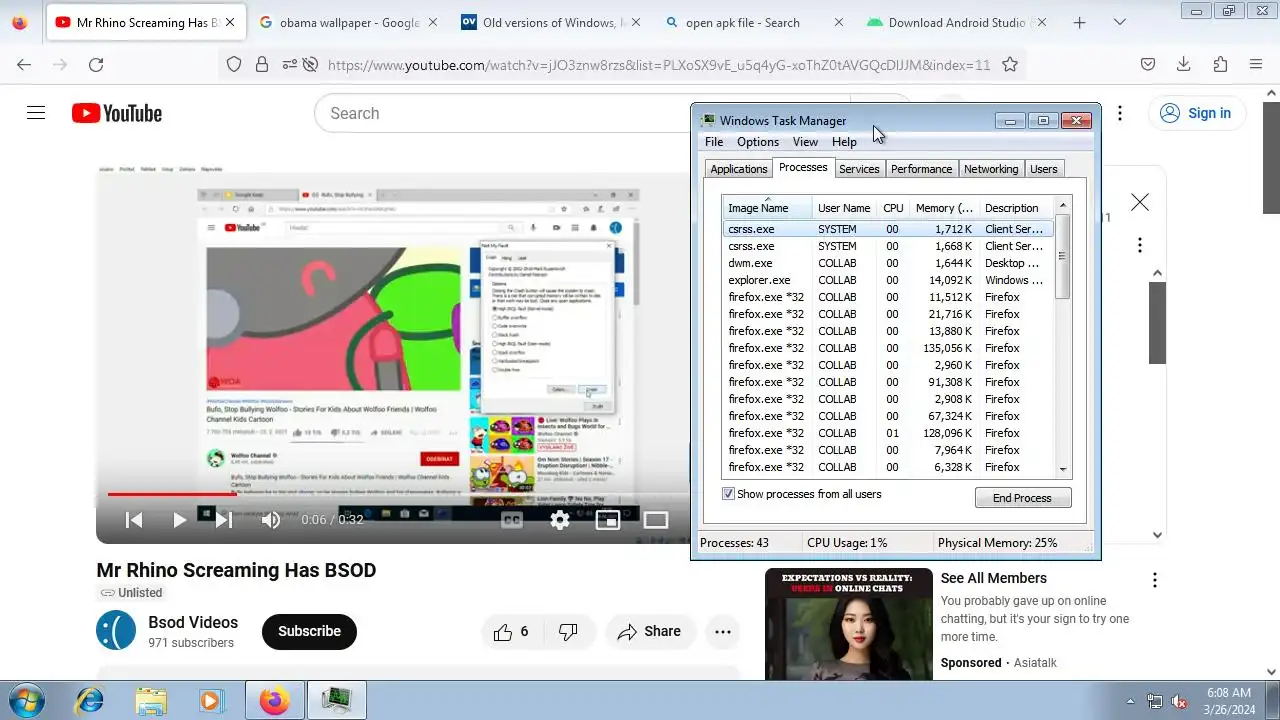
Task: Open the Windows Start orb
Action: [x=27, y=700]
